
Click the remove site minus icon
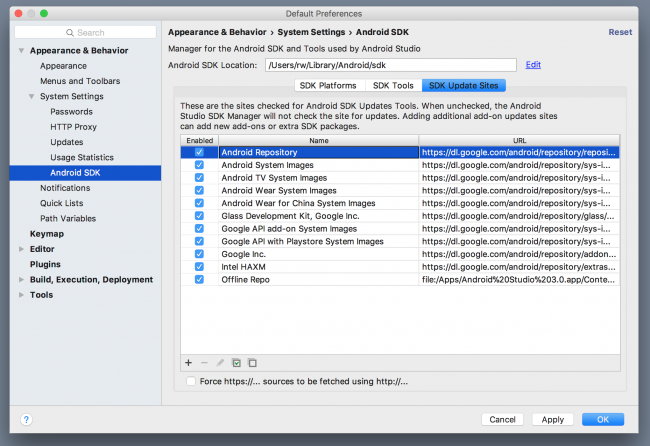204,362
